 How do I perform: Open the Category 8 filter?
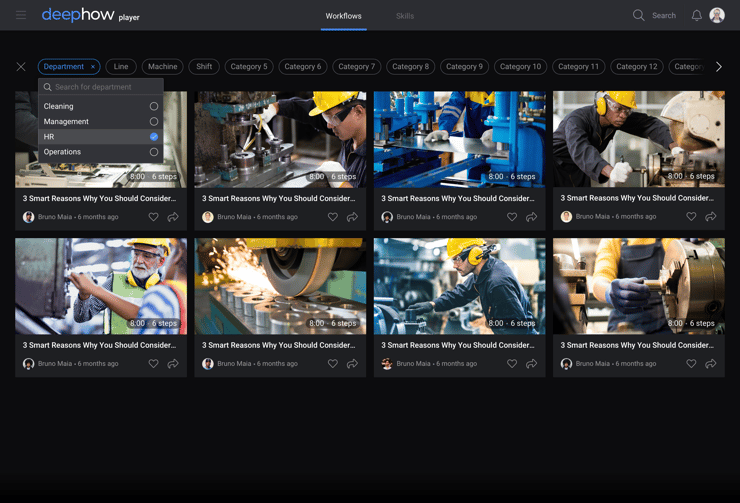(x=410, y=67)
